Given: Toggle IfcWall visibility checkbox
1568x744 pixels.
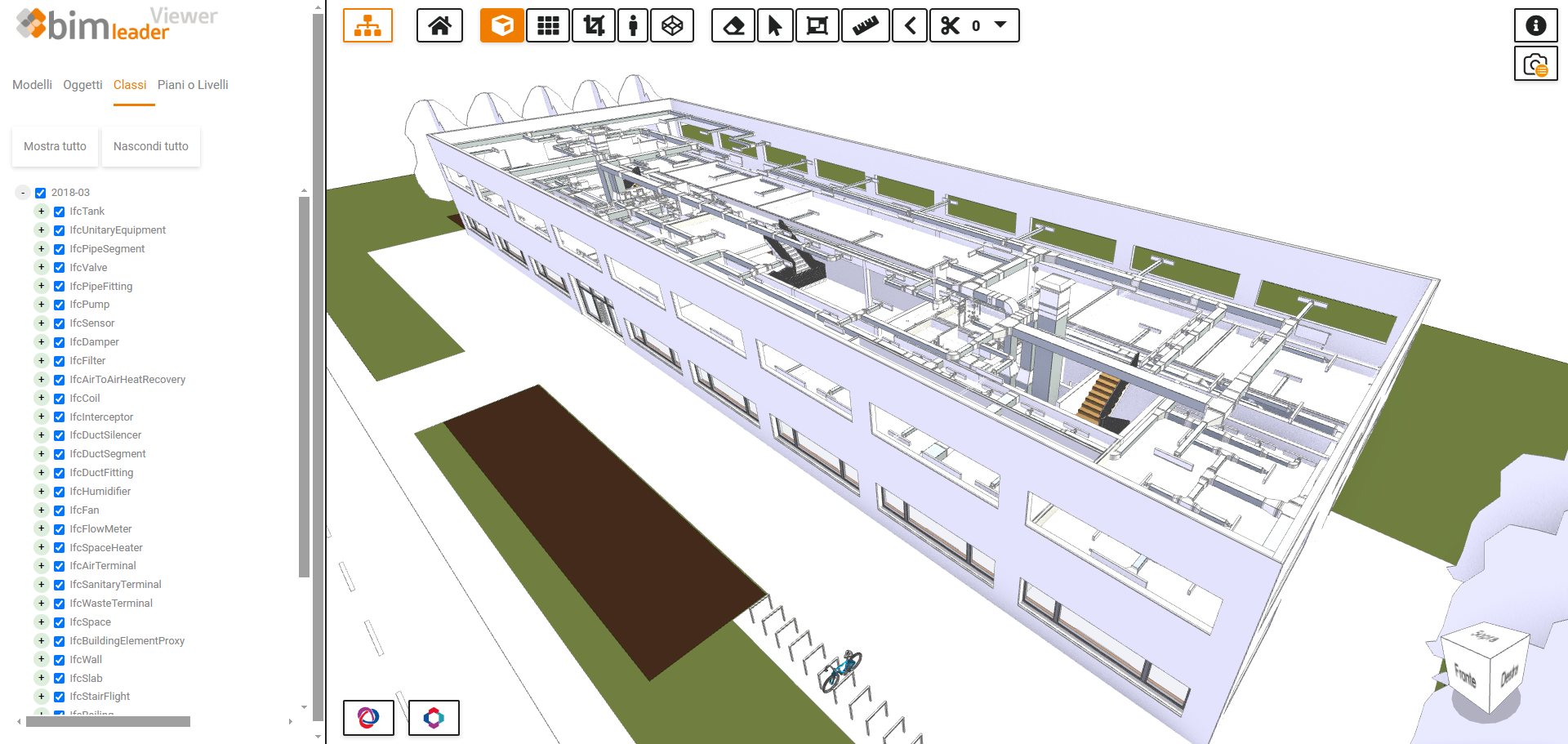Looking at the screenshot, I should (x=60, y=660).
